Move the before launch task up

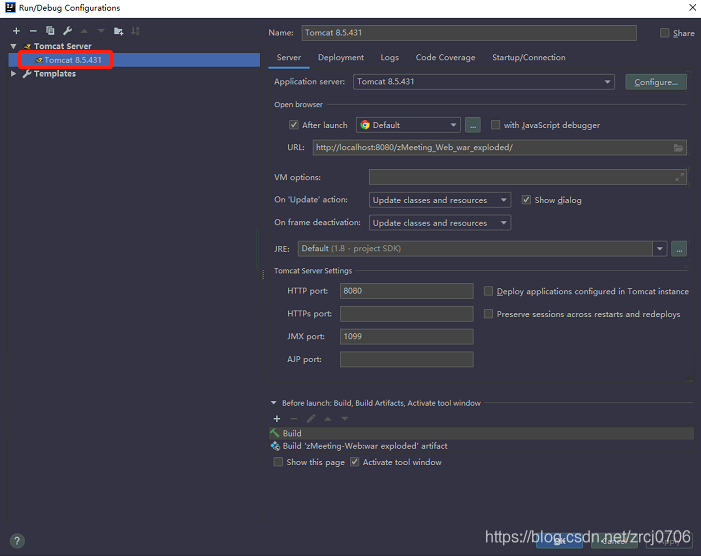click(x=328, y=419)
